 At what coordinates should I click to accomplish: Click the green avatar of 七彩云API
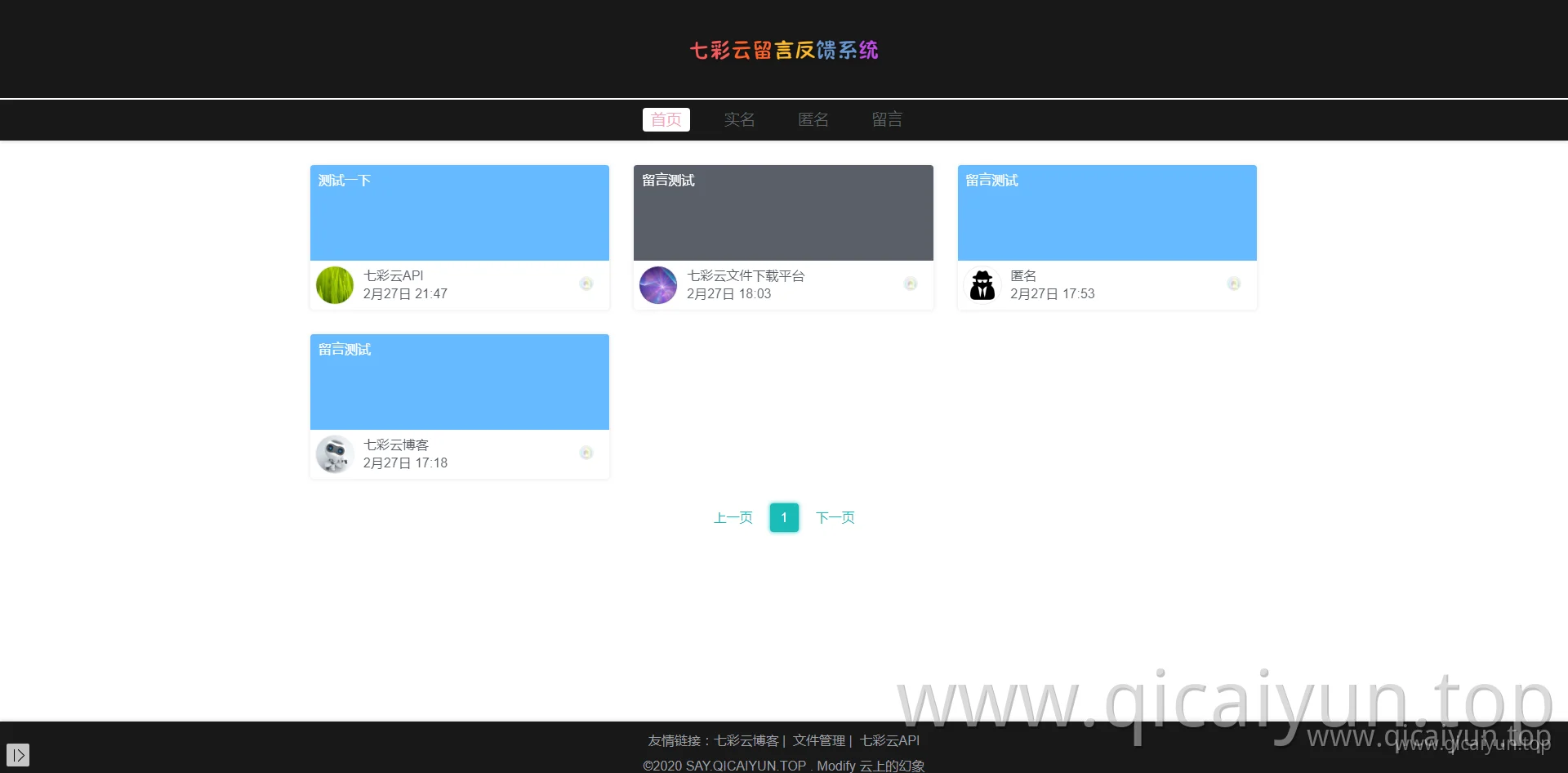tap(335, 285)
